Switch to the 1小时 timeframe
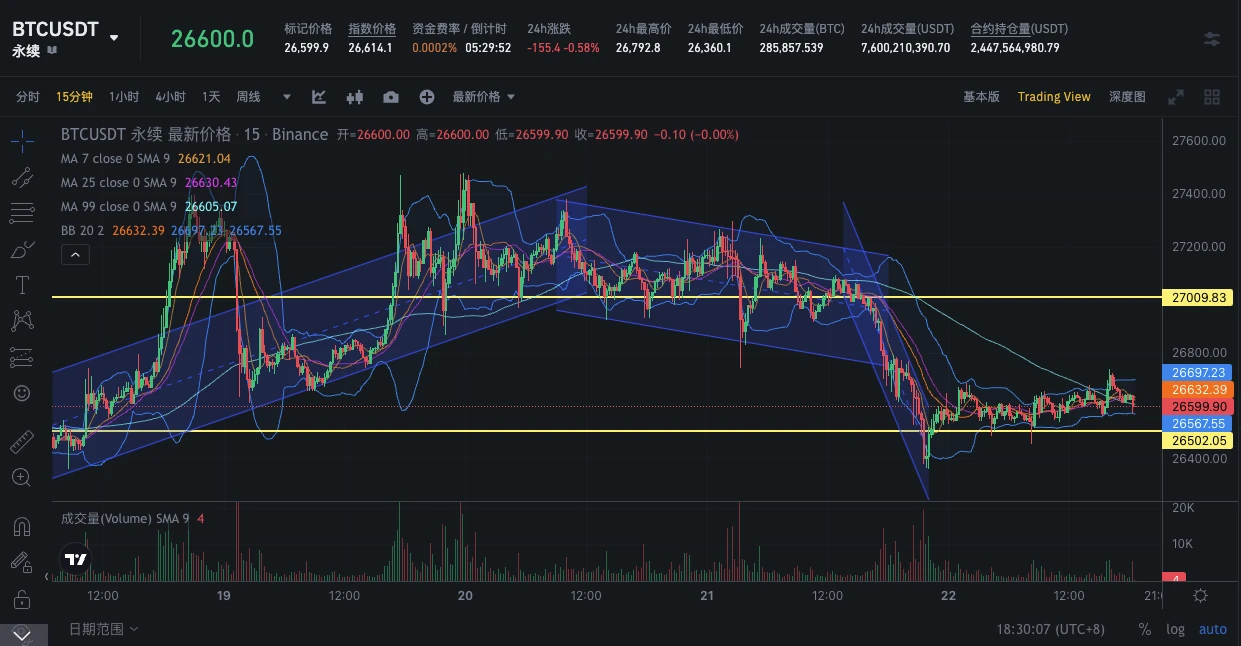 124,97
